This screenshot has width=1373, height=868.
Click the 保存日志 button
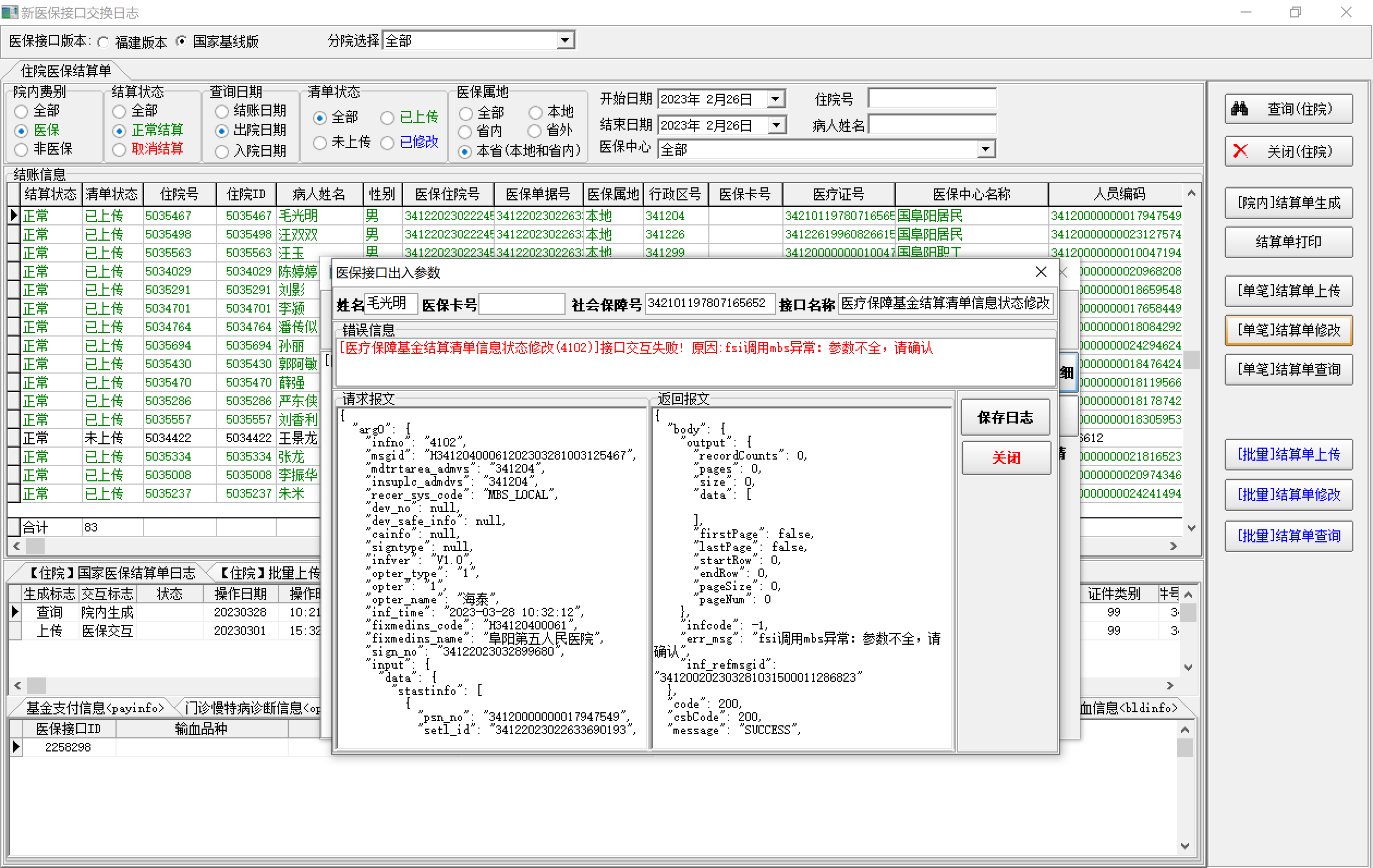point(1005,417)
